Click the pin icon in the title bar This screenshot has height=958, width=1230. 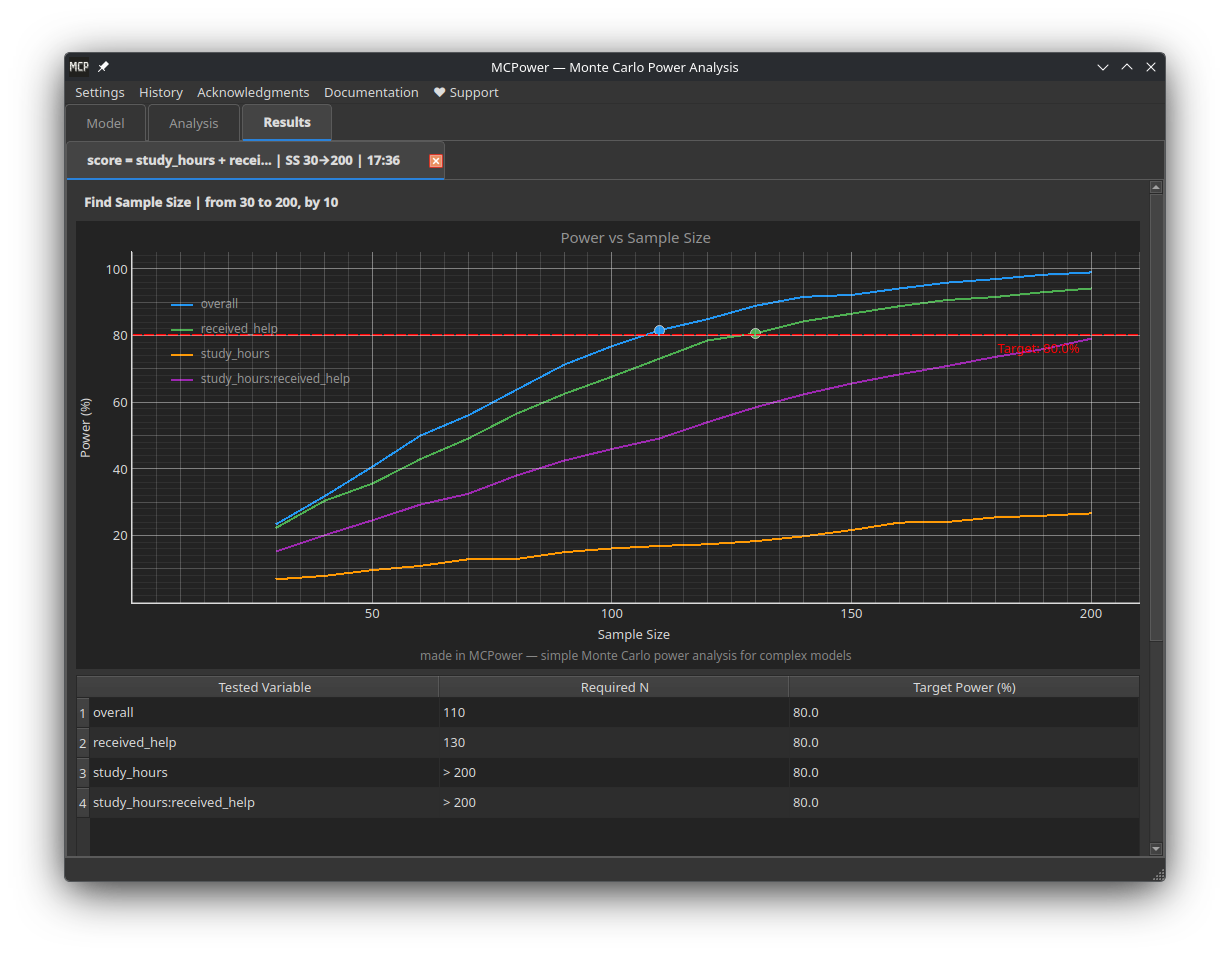(102, 67)
